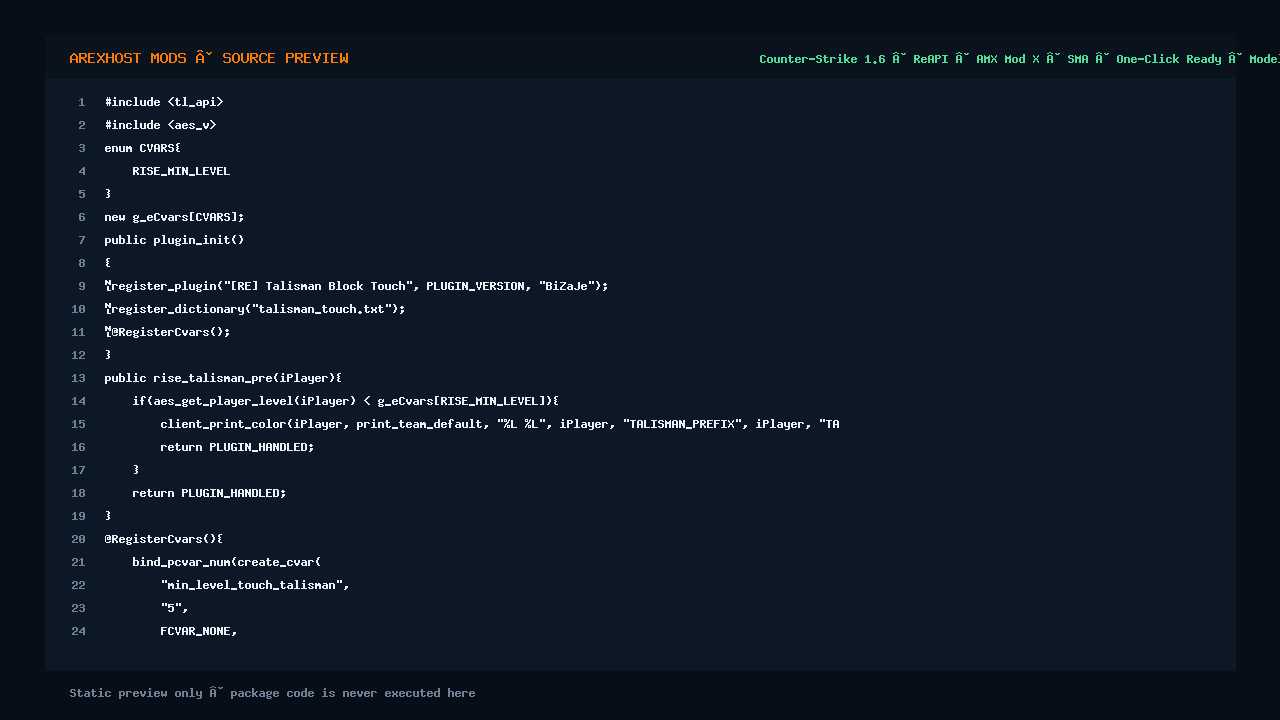Click the "public plugin_init()" function line
The height and width of the screenshot is (720, 1280).
[174, 240]
